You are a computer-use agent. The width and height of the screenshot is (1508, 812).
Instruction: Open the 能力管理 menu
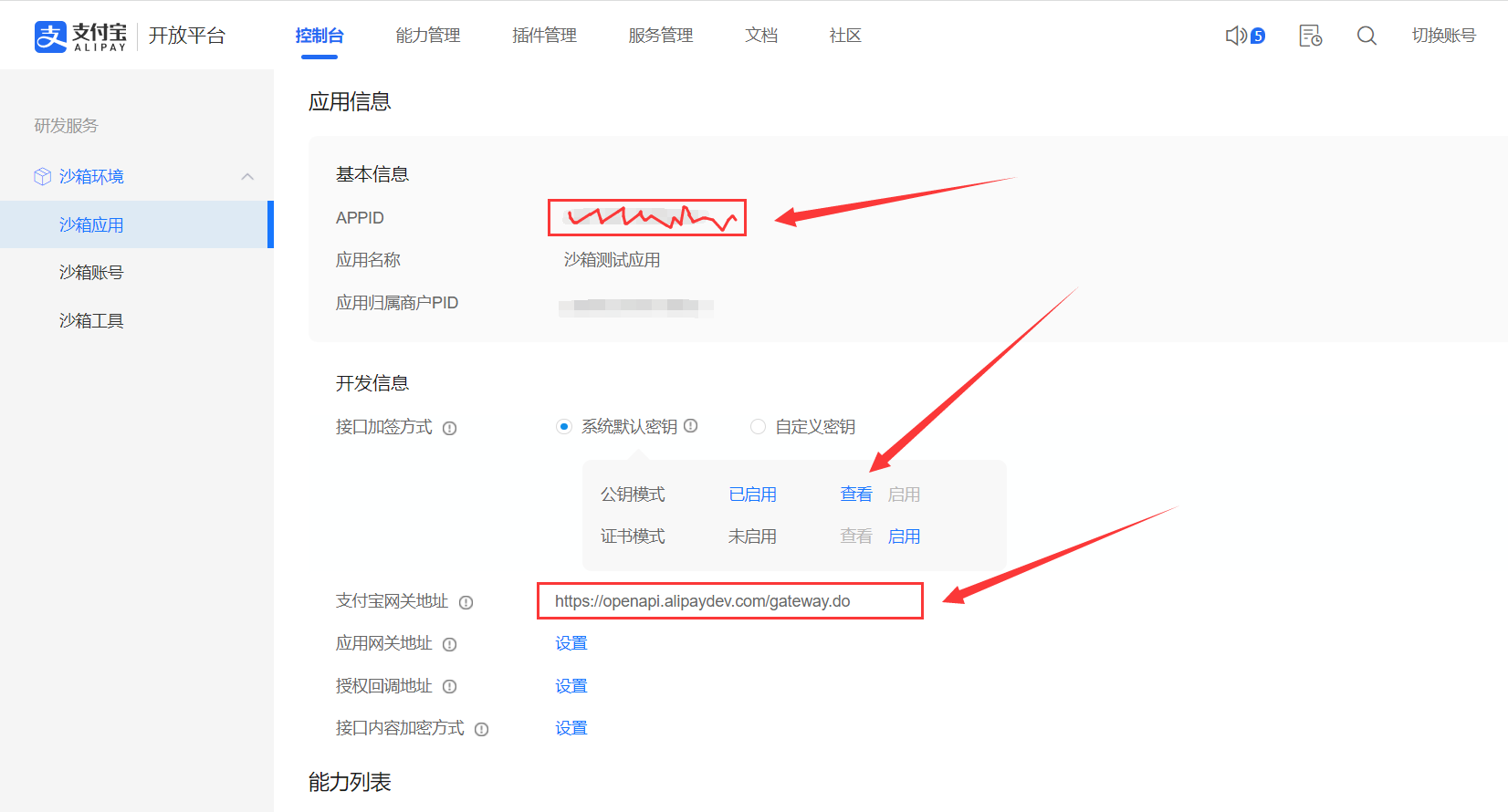(x=428, y=36)
